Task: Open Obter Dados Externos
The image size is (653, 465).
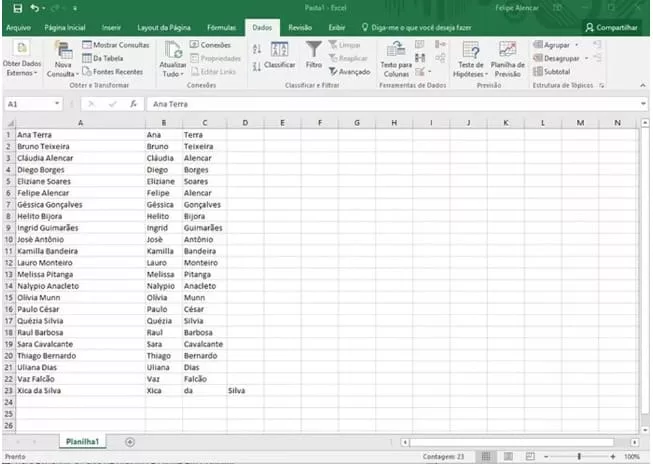Action: [x=22, y=58]
